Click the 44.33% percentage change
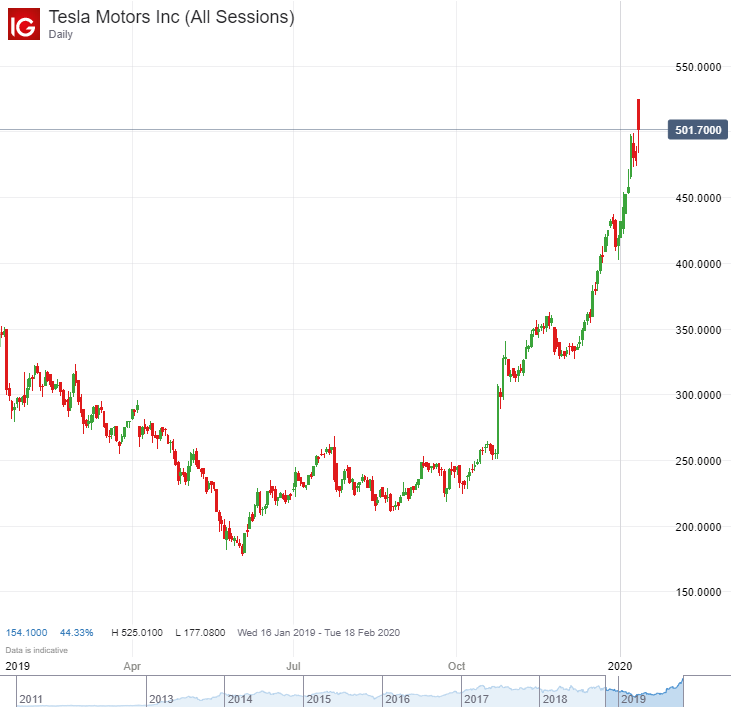 pyautogui.click(x=76, y=632)
